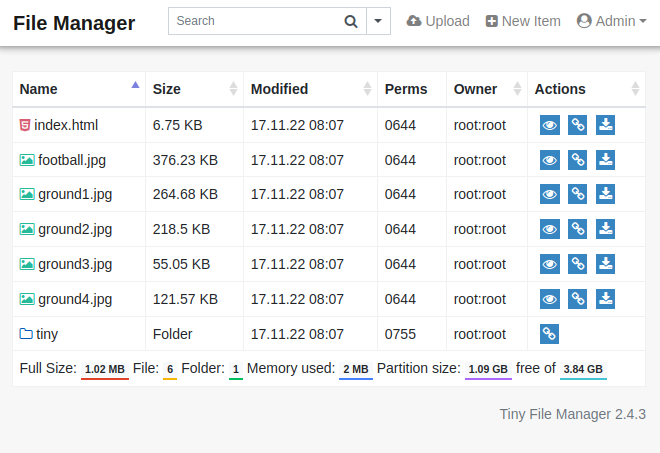Click New Item in the navigation bar
Screen dimensions: 660x453
point(523,21)
